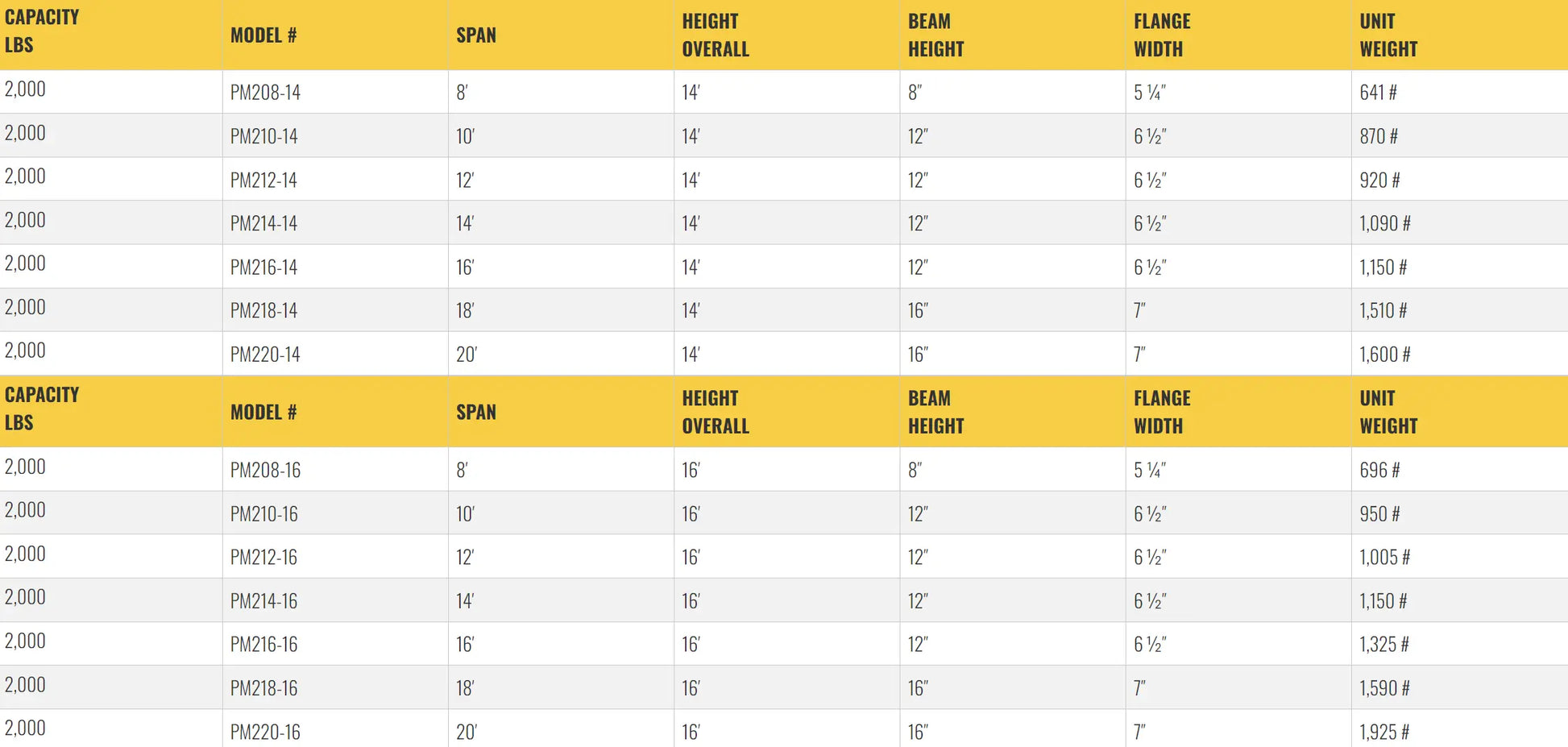Screen dimensions: 1568x747
Task: Click the PM208-14 model number cell
Action: 265,93
